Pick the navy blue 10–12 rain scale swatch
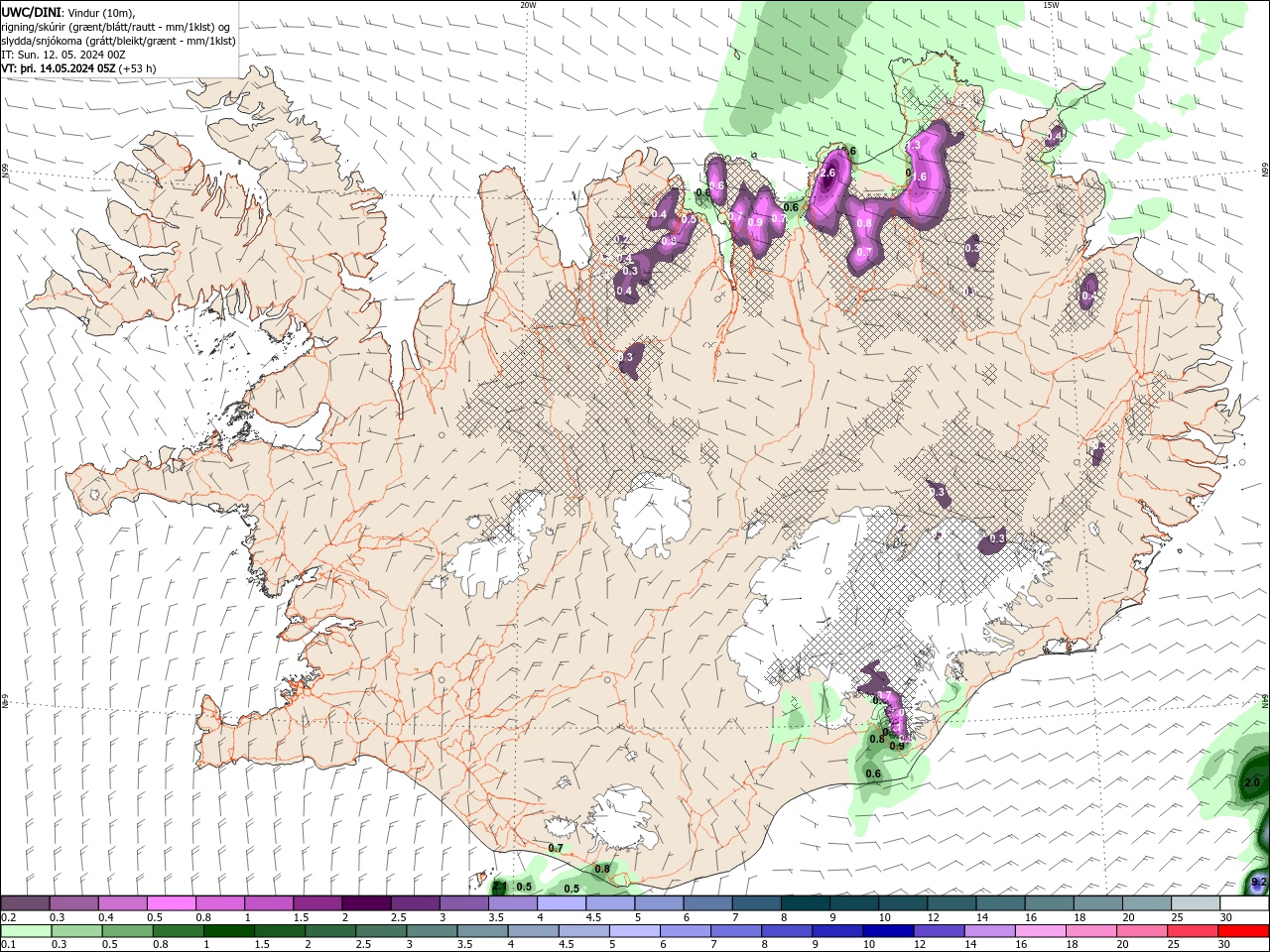This screenshot has height=952, width=1270. click(888, 931)
